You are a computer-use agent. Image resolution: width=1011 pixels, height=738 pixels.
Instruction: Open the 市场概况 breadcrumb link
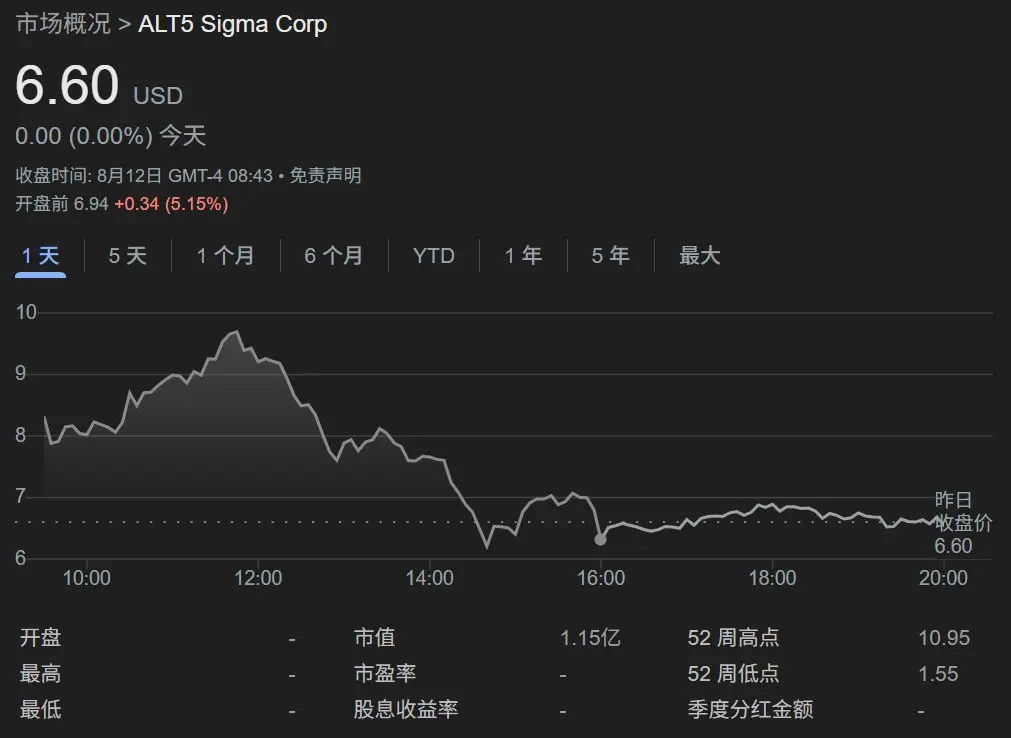tap(63, 24)
